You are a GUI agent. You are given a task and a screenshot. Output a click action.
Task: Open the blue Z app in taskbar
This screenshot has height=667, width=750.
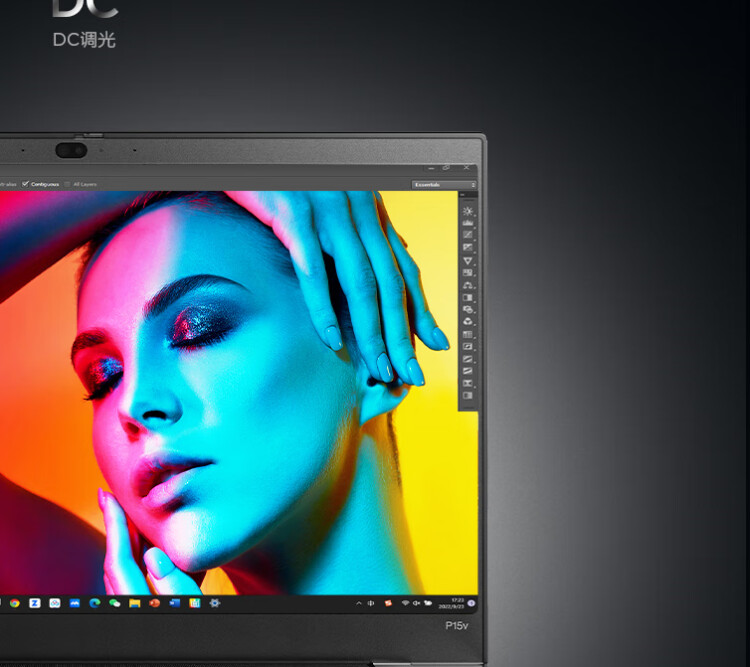click(x=34, y=603)
